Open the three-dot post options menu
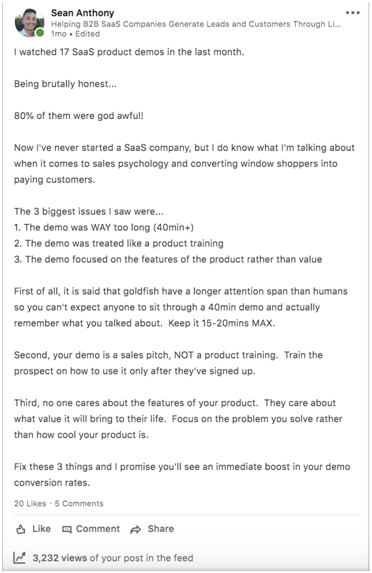Screen dimensions: 372x573 353,13
